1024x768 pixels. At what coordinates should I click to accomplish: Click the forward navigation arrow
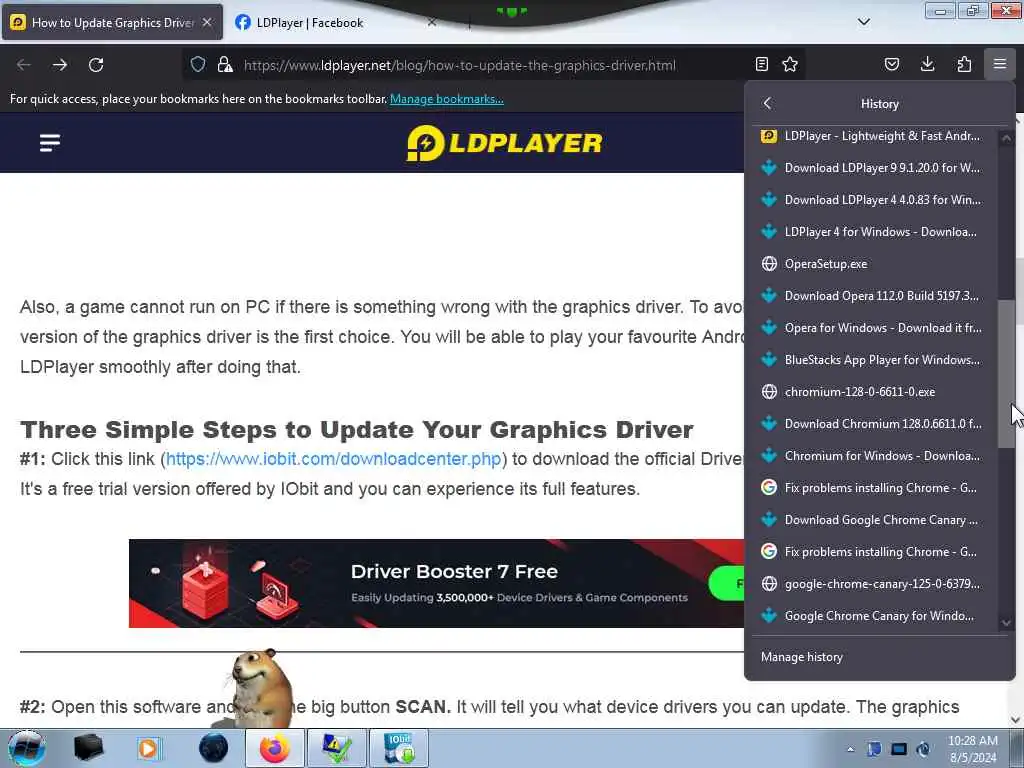click(60, 65)
